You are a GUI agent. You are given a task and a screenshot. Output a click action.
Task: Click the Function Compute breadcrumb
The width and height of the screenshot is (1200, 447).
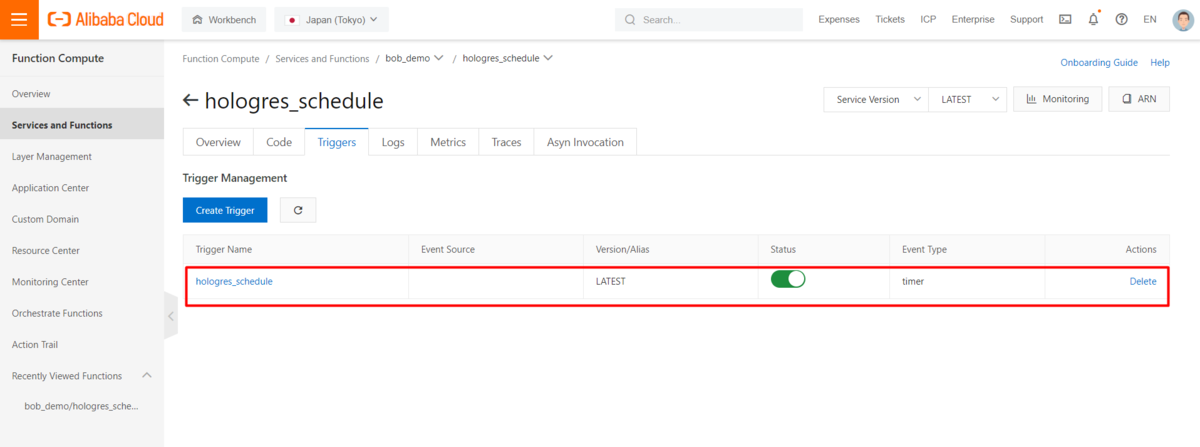[221, 59]
